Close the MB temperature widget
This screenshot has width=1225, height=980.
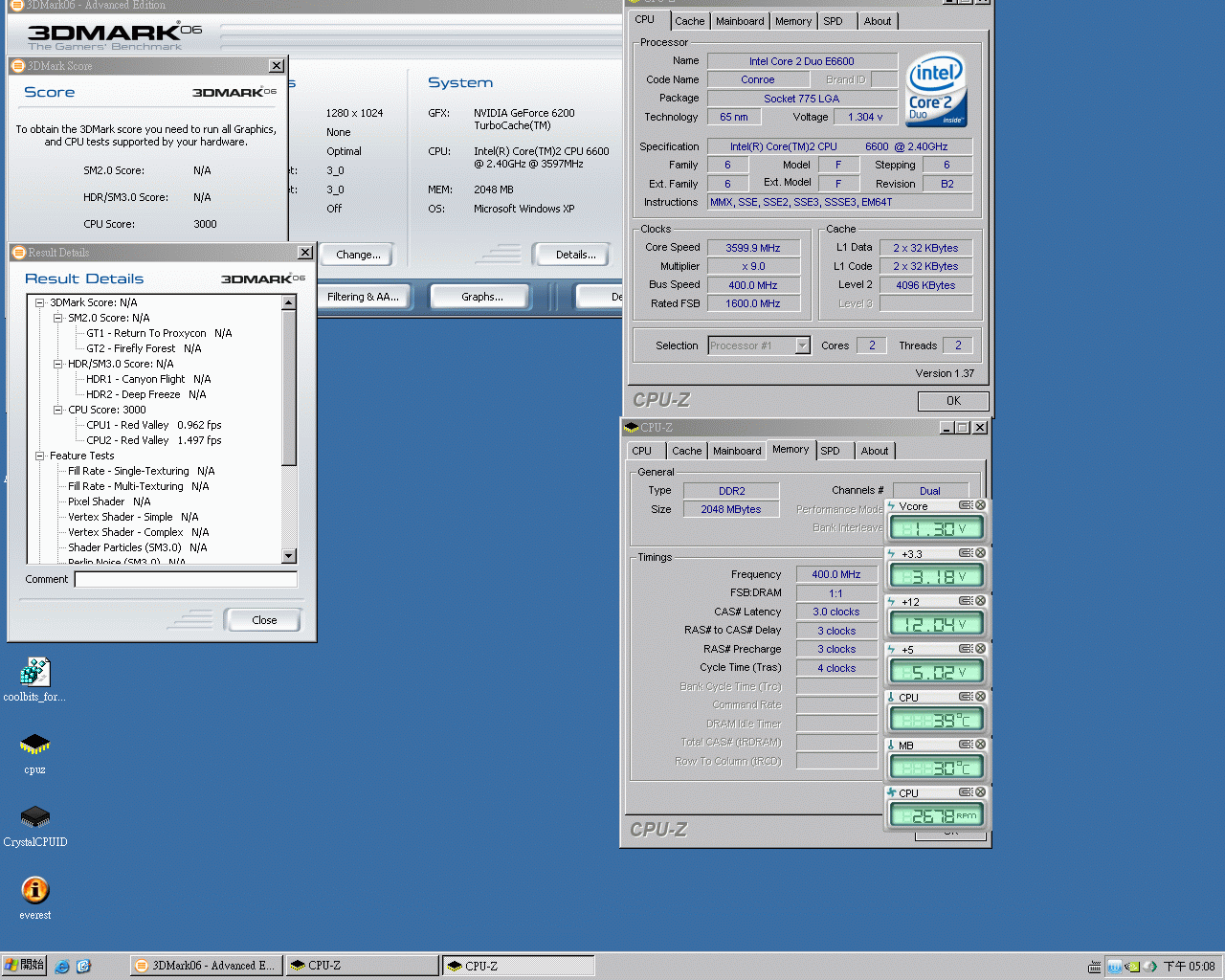tap(980, 745)
